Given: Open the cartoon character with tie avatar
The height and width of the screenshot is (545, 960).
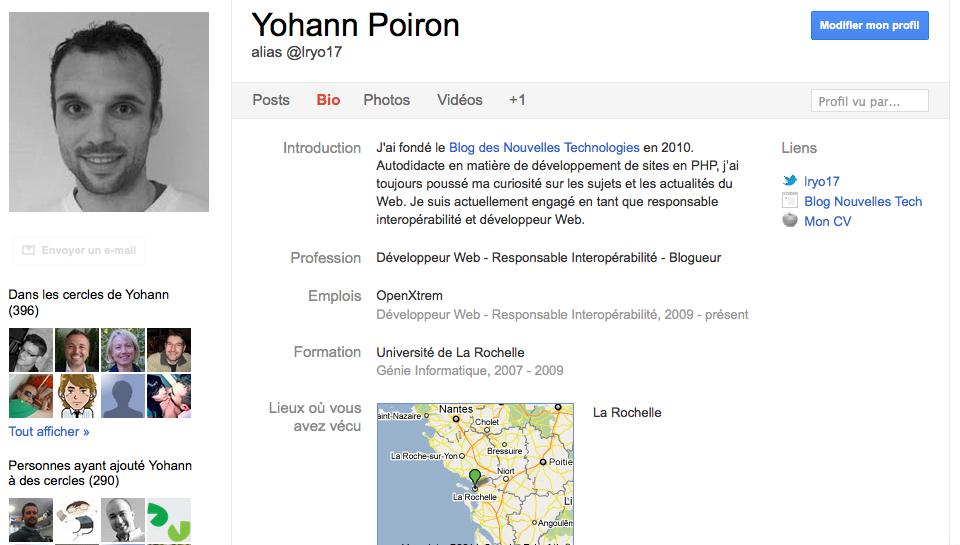Looking at the screenshot, I should (77, 396).
